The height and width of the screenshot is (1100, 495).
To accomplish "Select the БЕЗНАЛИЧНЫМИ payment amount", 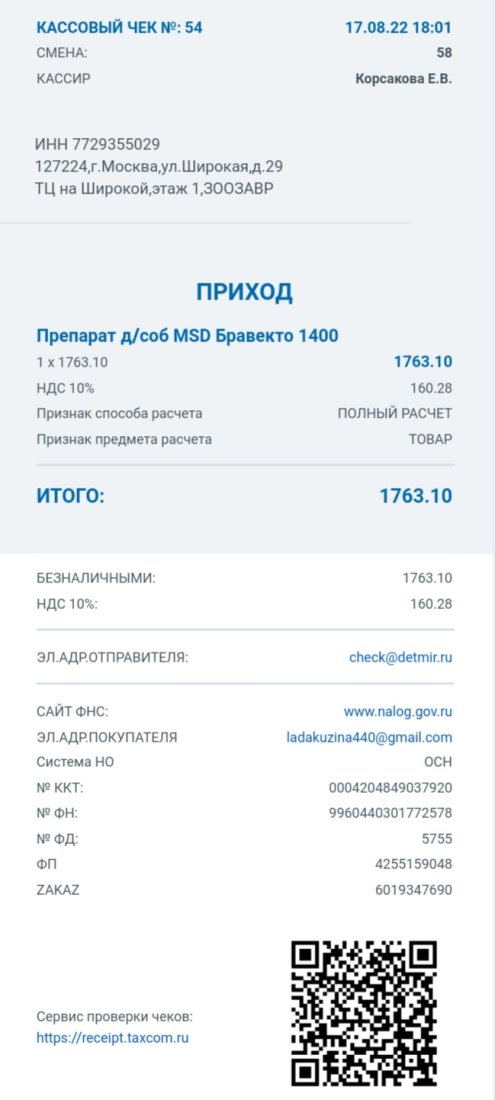I will click(427, 578).
